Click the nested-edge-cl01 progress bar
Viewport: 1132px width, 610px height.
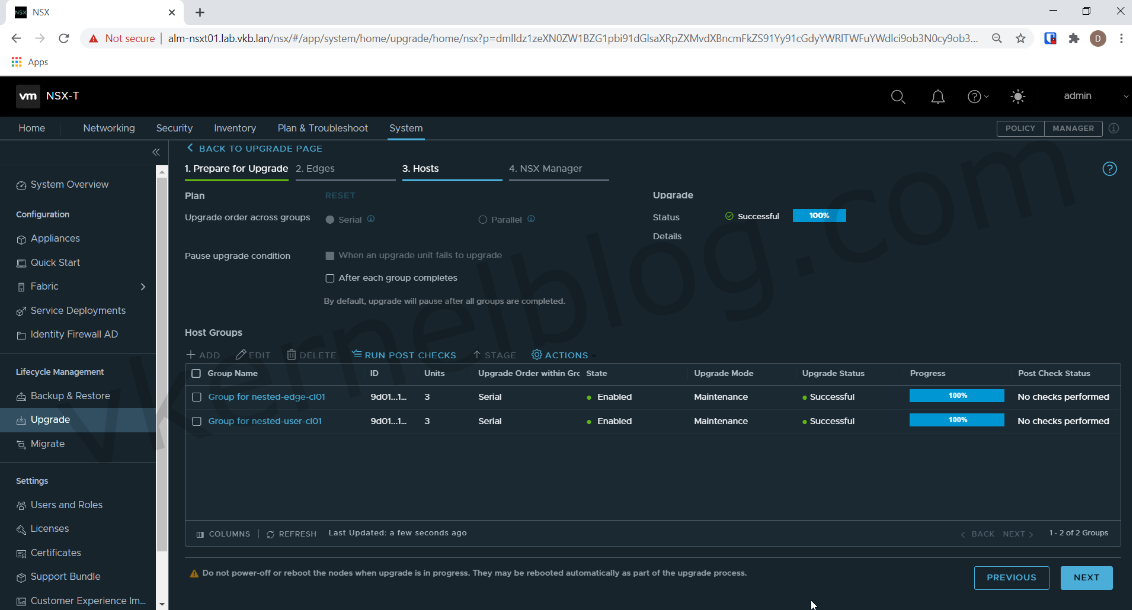tap(956, 396)
